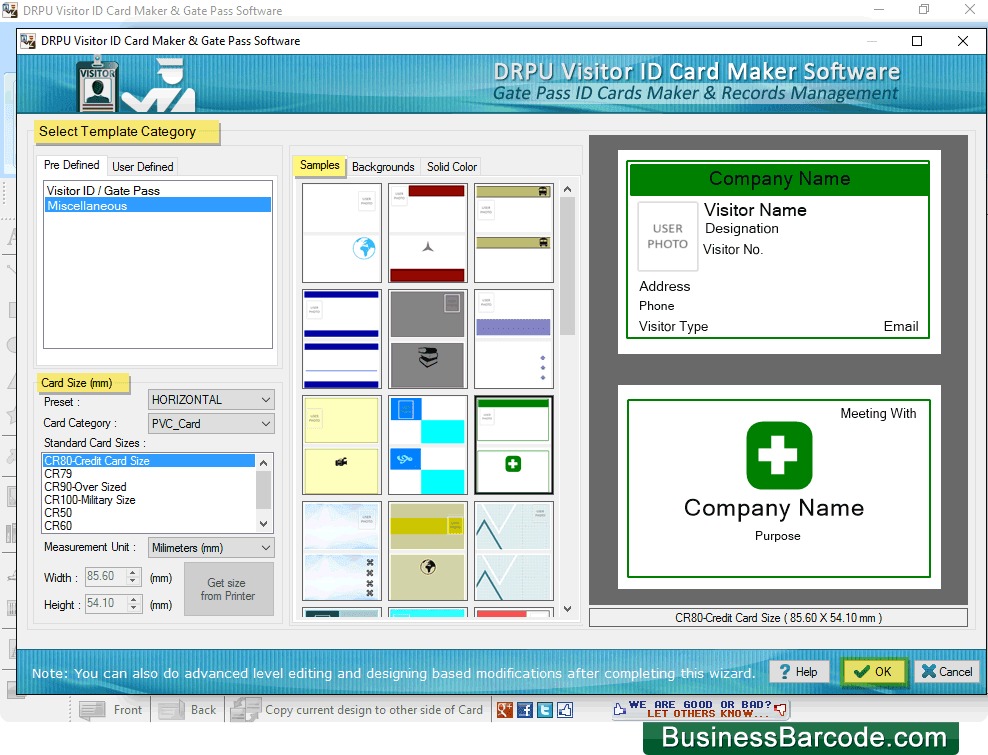
Task: Select Visitor ID / Gate Pass category
Action: pyautogui.click(x=103, y=190)
